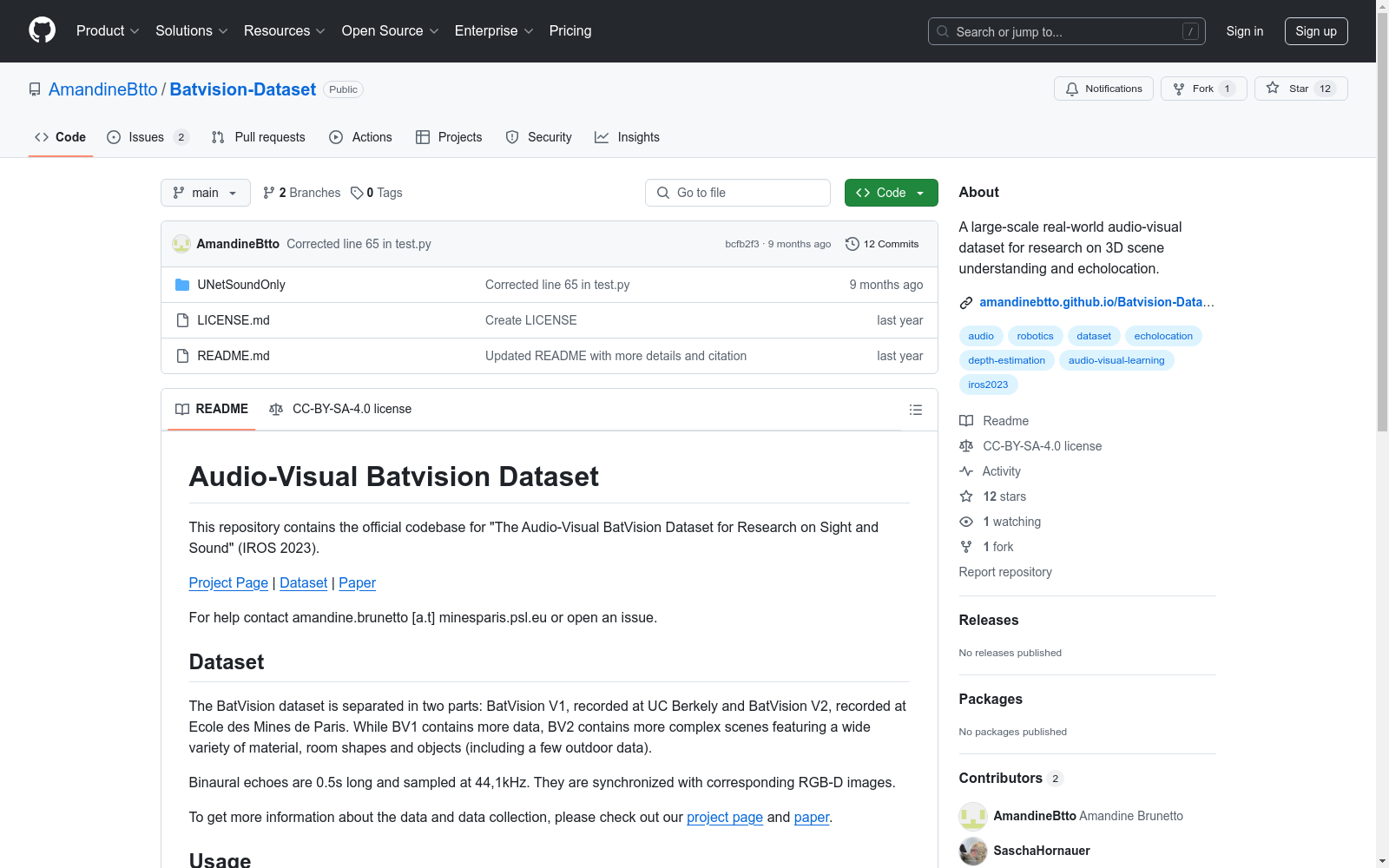Click the iros2023 topic tag
The height and width of the screenshot is (868, 1389).
[x=988, y=385]
